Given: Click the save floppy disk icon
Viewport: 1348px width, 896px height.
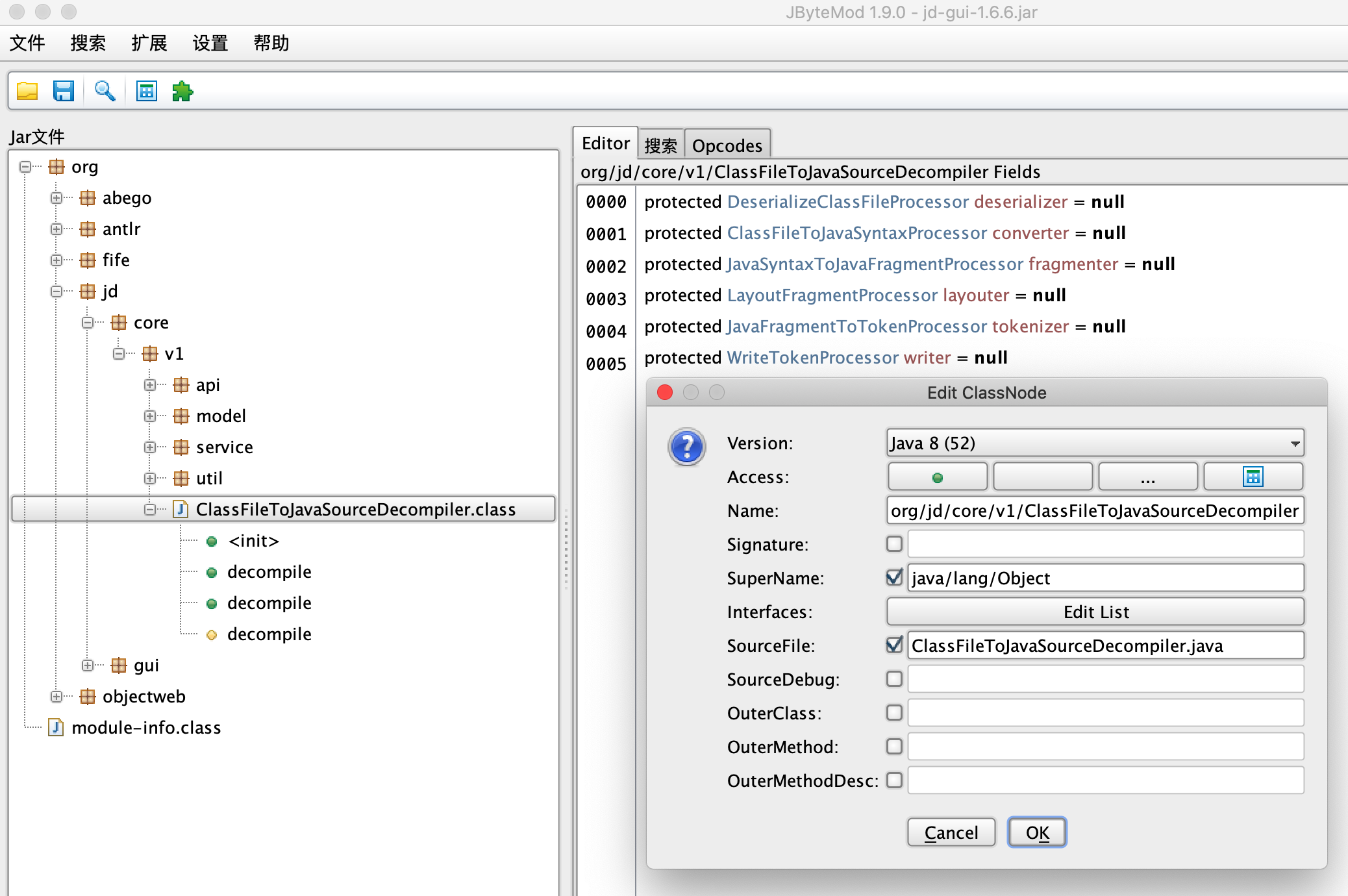Looking at the screenshot, I should coord(64,92).
